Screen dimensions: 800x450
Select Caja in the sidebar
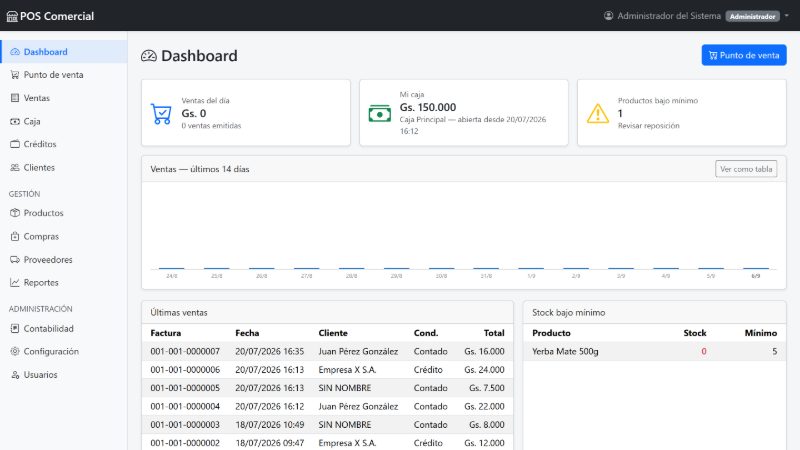(x=64, y=121)
